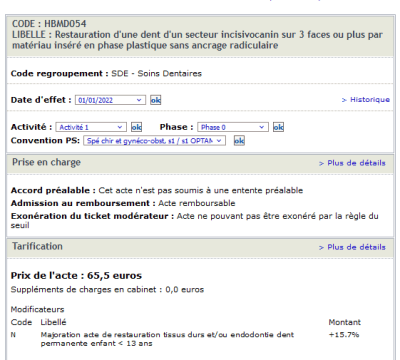The height and width of the screenshot is (360, 400).
Task: Click the Libellé column header
Action: point(53,322)
